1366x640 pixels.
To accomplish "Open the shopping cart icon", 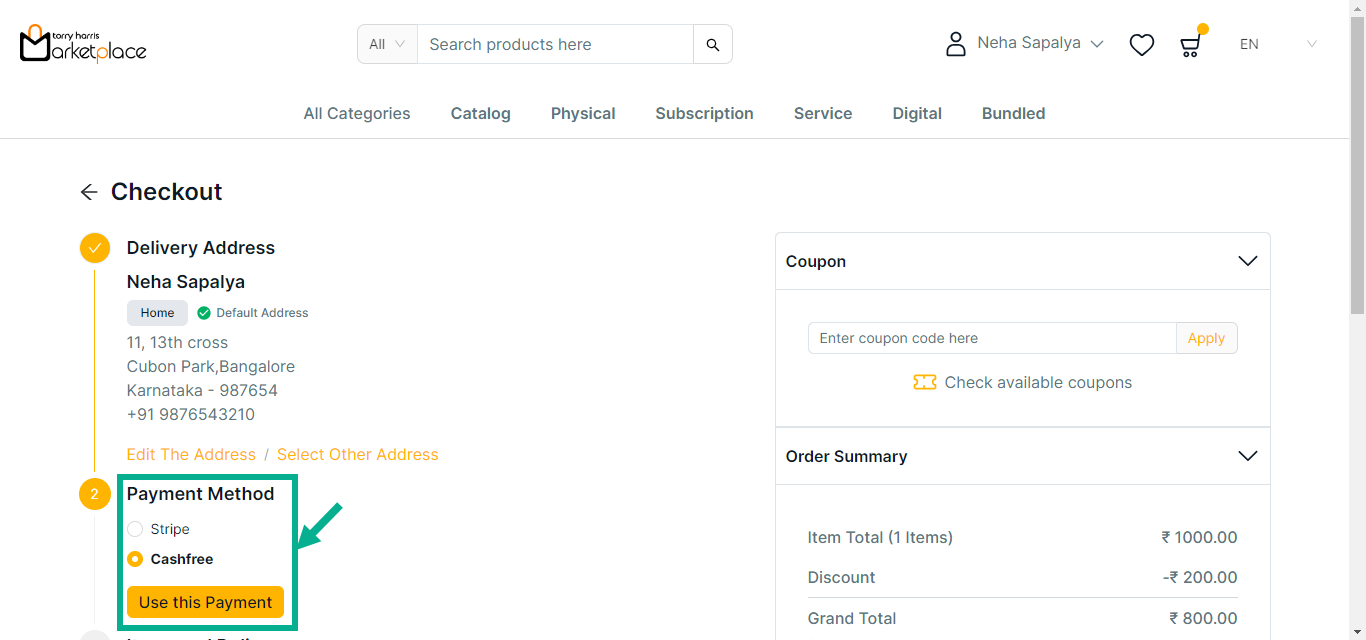I will [x=1190, y=45].
